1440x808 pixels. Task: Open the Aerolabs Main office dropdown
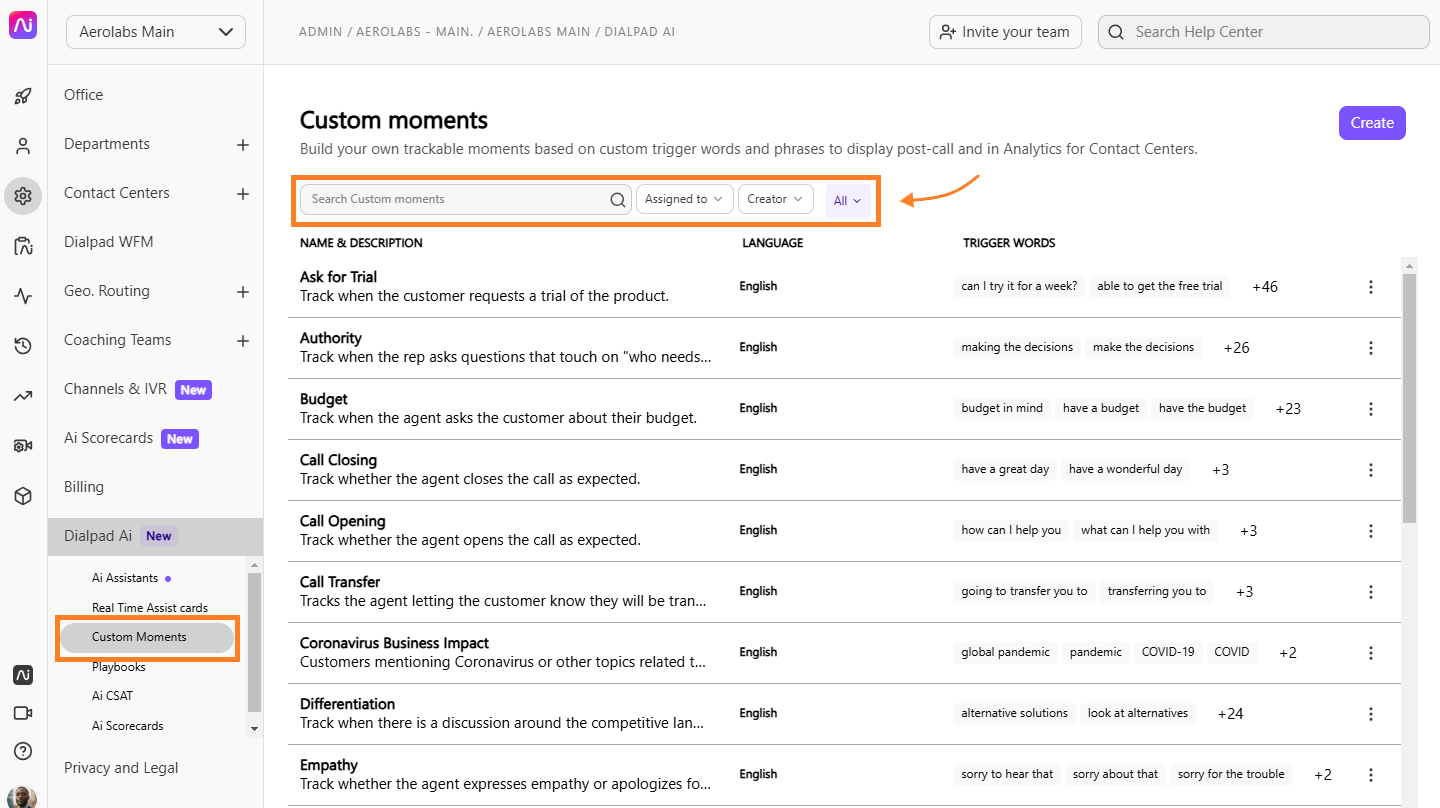tap(156, 32)
